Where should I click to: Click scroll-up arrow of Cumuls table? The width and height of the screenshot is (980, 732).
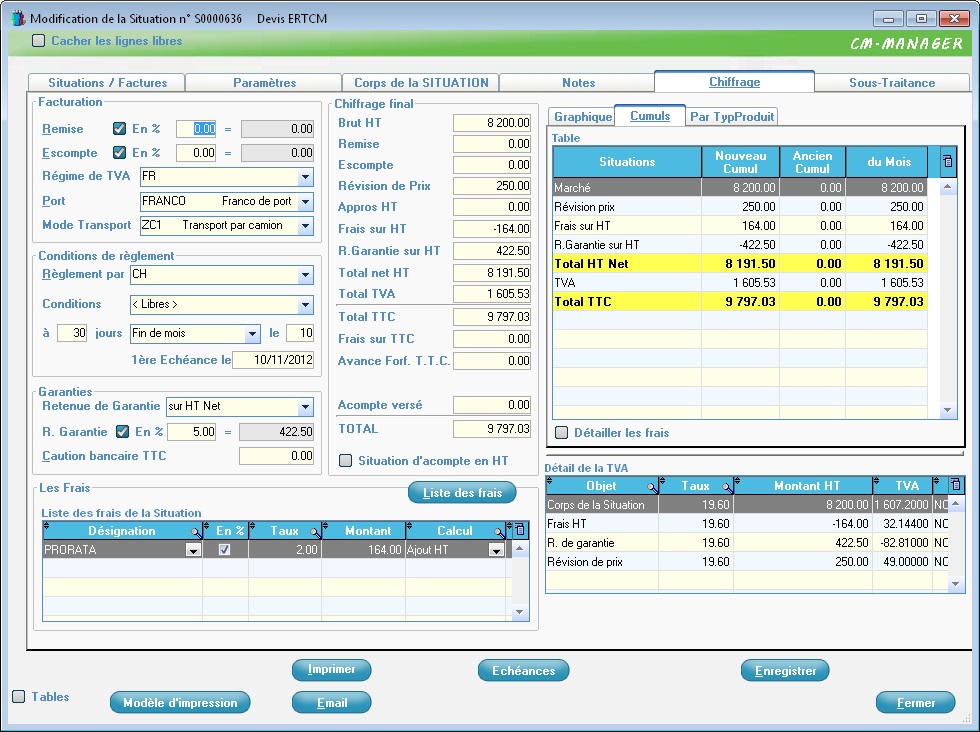click(948, 186)
